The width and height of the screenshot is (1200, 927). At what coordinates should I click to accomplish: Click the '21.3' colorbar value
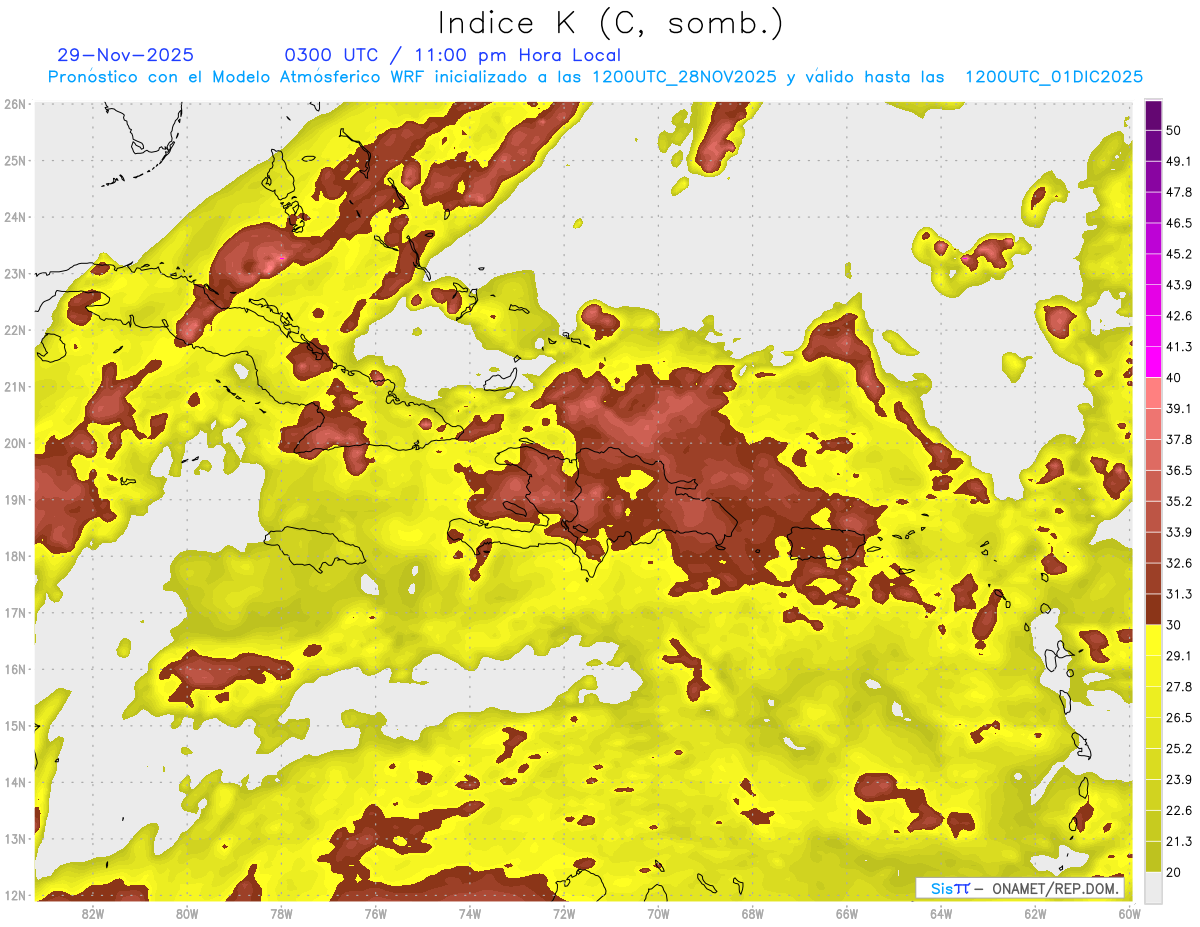pyautogui.click(x=1178, y=842)
